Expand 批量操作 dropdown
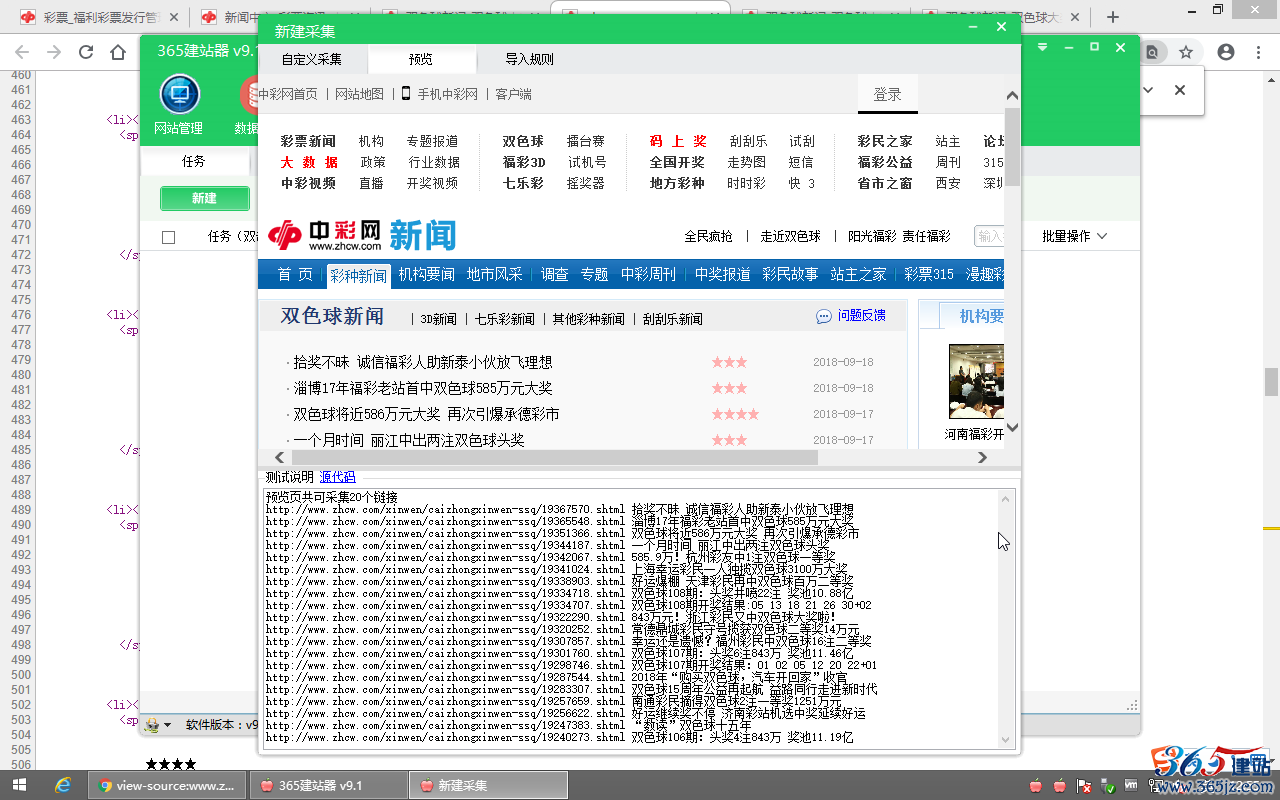 (1075, 236)
